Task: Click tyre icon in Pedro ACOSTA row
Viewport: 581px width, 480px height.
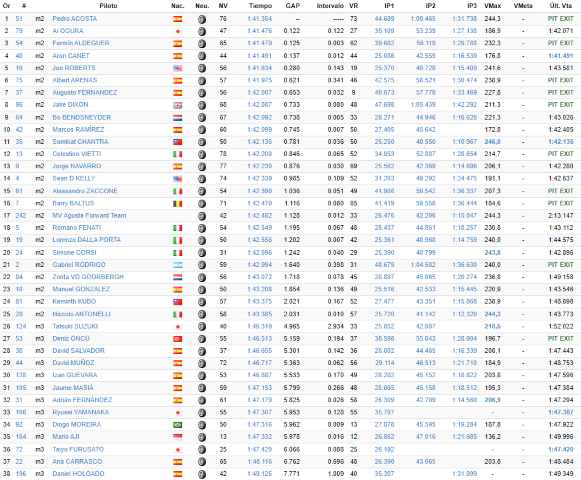Action: [x=202, y=19]
